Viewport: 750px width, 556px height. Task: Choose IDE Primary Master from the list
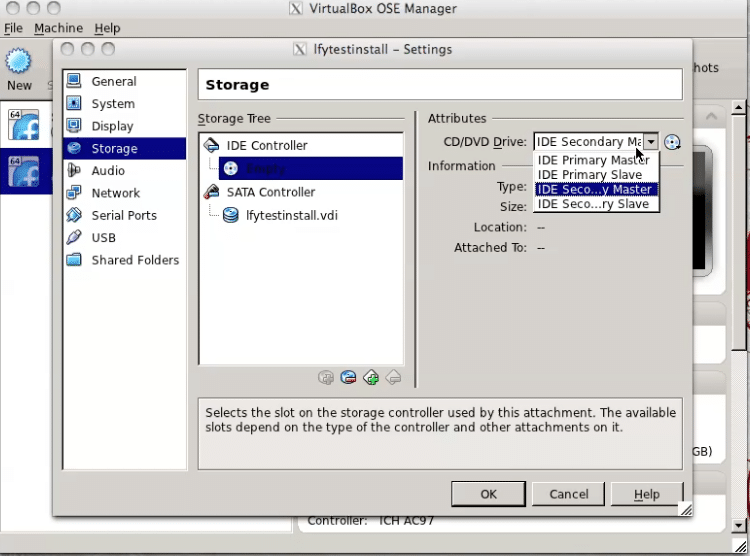pos(594,160)
